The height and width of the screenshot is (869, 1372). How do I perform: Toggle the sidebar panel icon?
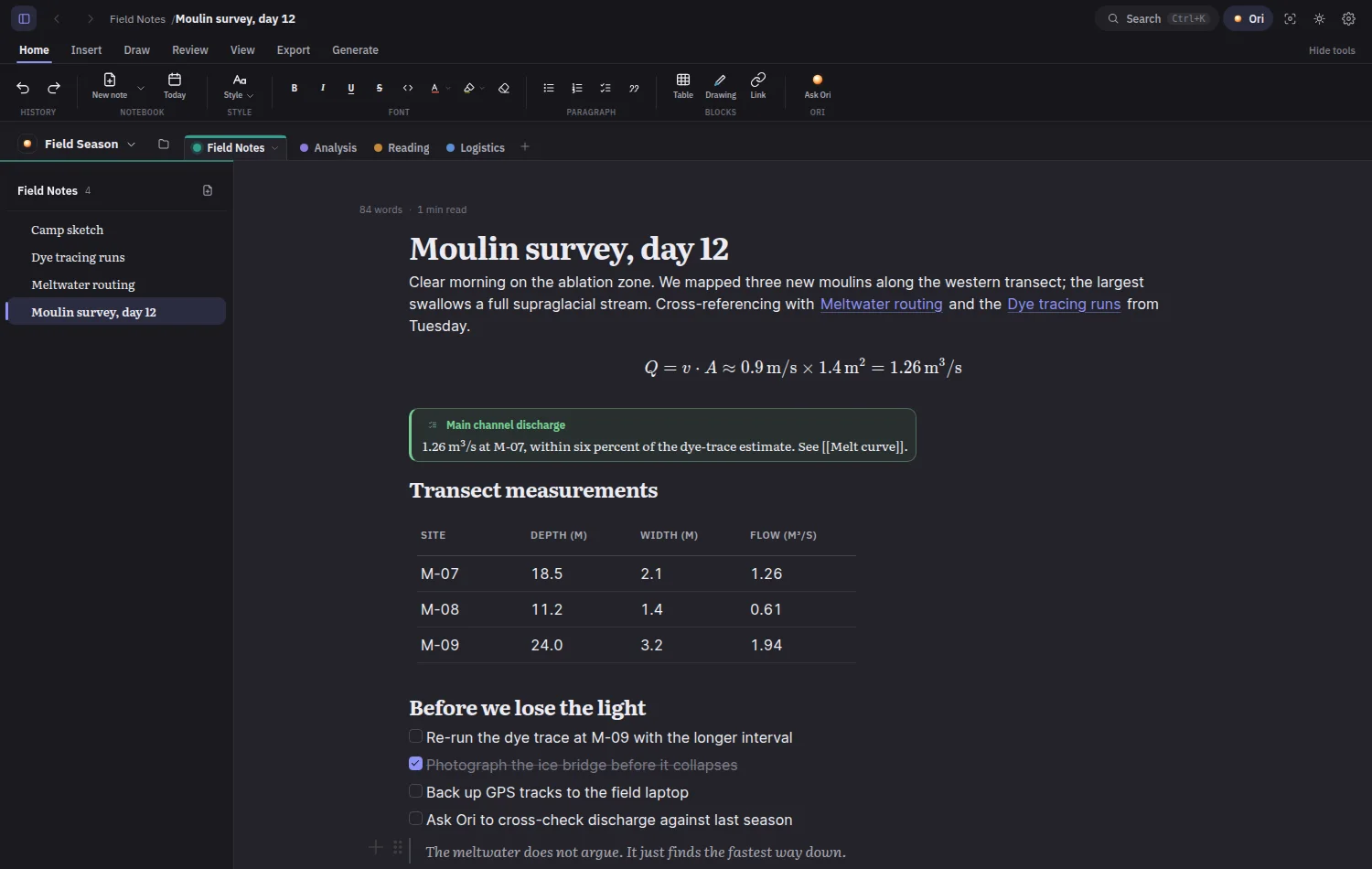tap(24, 18)
